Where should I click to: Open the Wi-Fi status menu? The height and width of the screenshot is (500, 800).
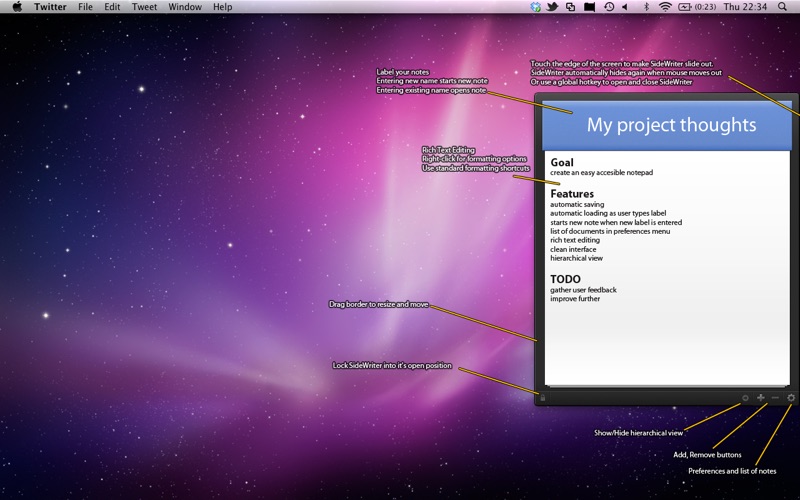click(x=665, y=7)
